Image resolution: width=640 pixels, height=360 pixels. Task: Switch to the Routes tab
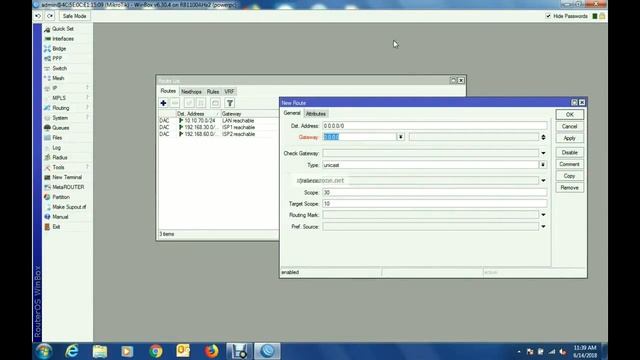[x=168, y=91]
